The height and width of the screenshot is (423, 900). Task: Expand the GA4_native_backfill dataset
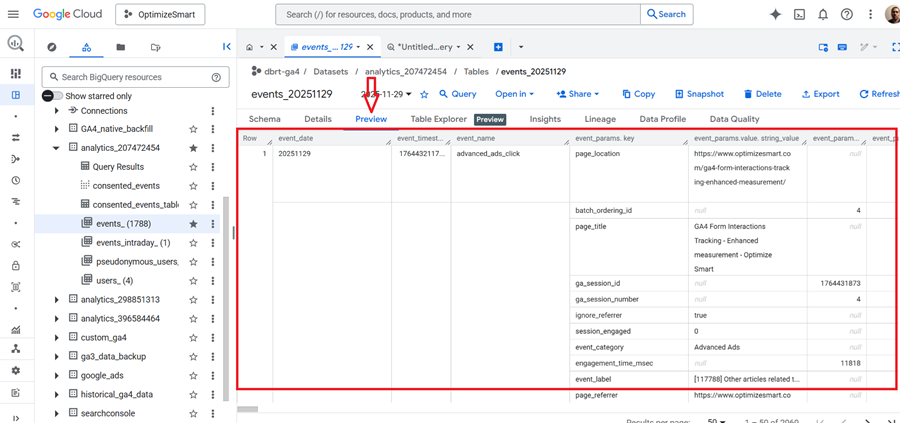56,129
